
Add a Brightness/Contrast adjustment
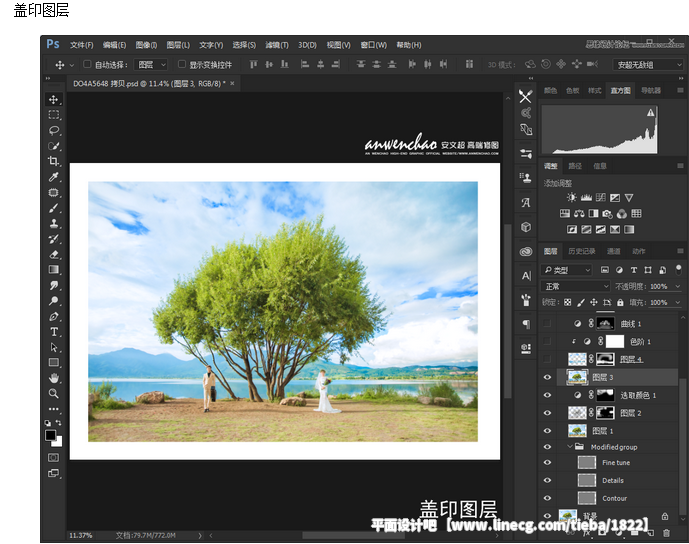coord(571,198)
